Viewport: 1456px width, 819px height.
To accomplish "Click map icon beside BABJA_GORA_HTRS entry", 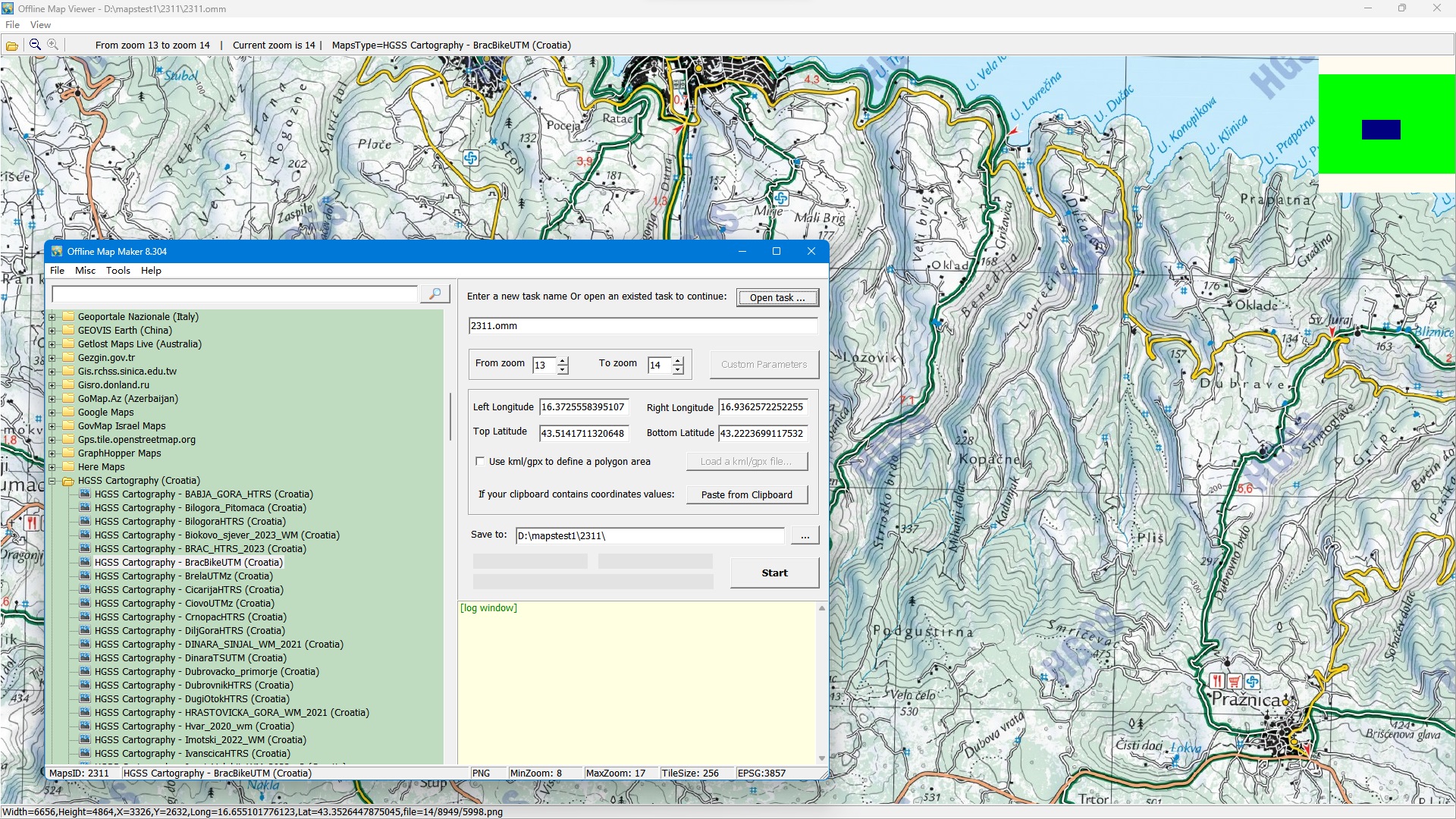I will [x=85, y=494].
